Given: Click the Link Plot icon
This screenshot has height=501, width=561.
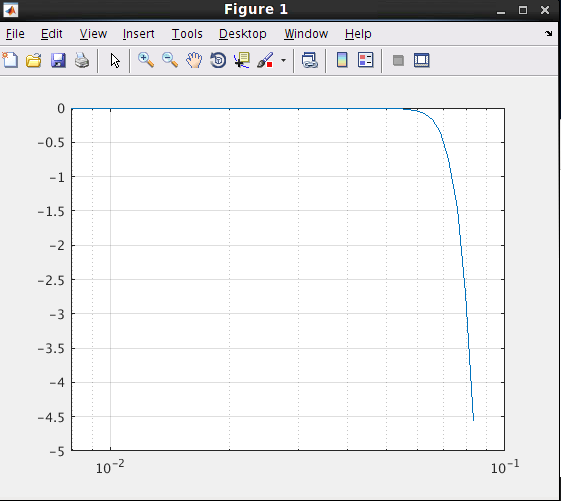Looking at the screenshot, I should [x=309, y=60].
